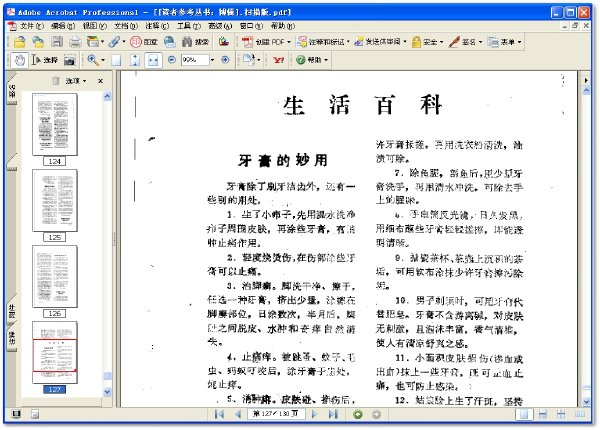Viewport: 600px width, 430px height.
Task: Open the Help (帮助) menu in menu bar
Action: [x=283, y=26]
